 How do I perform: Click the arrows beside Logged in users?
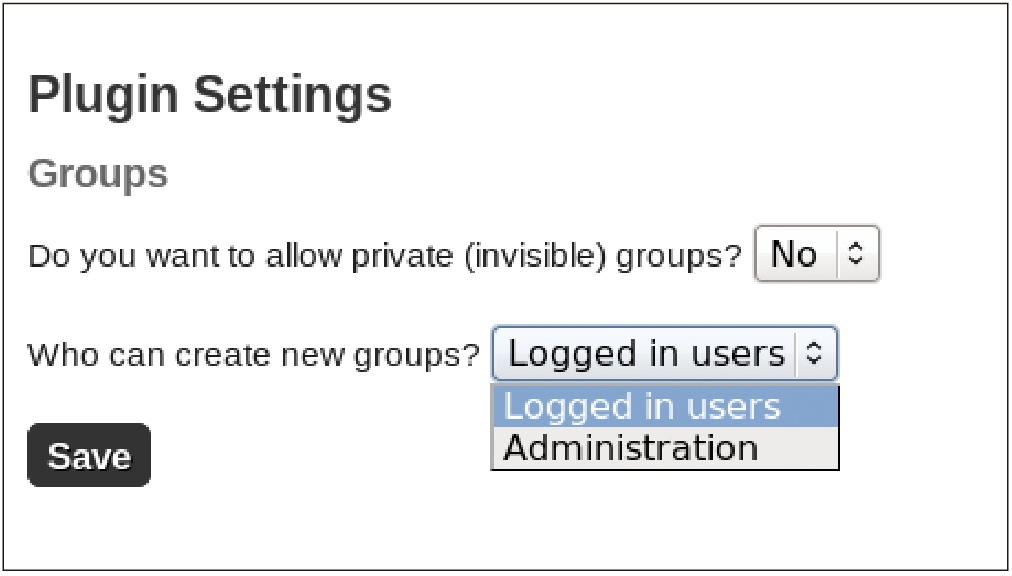[x=814, y=354]
